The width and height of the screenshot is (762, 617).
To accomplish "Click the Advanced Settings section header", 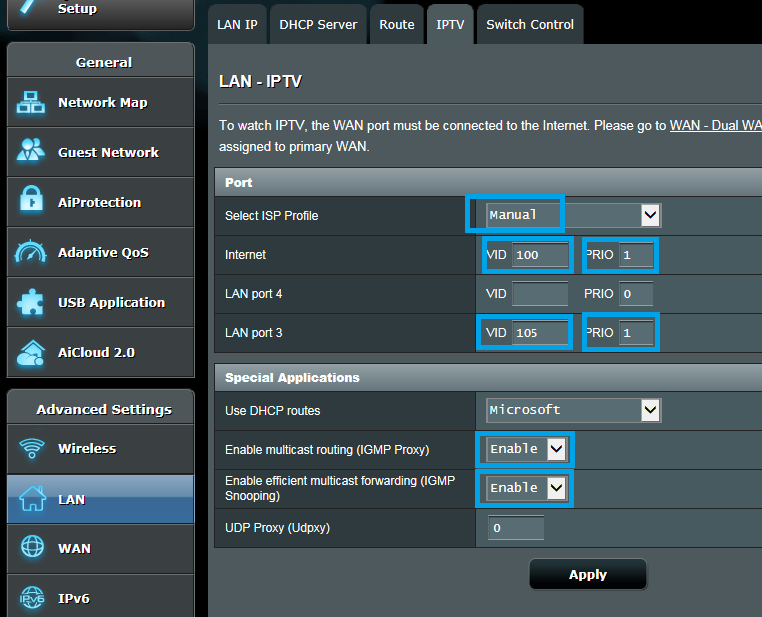I will click(101, 408).
